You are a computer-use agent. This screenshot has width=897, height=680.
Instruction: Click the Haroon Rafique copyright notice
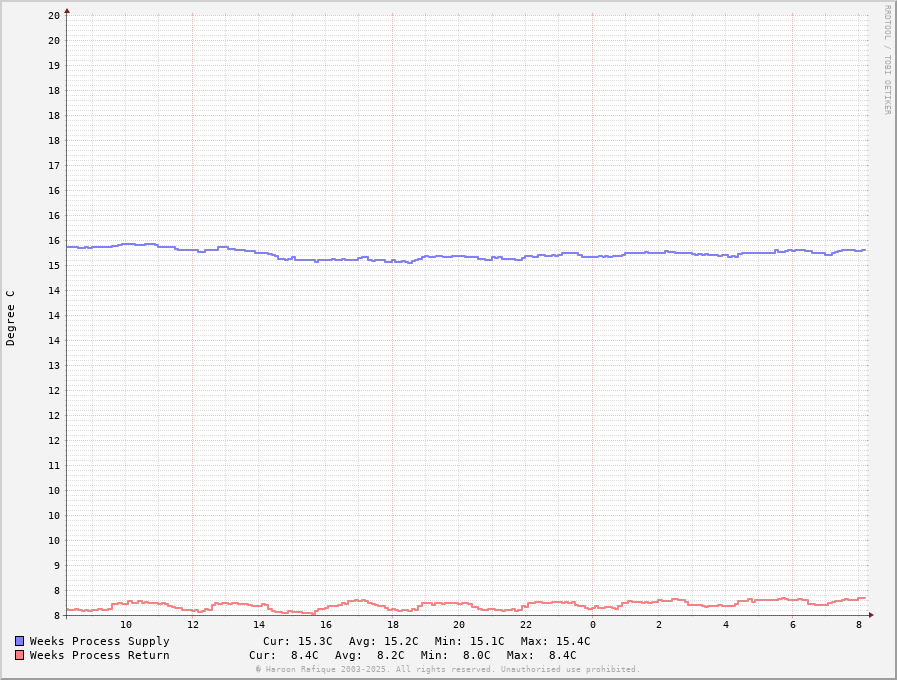(x=447, y=669)
